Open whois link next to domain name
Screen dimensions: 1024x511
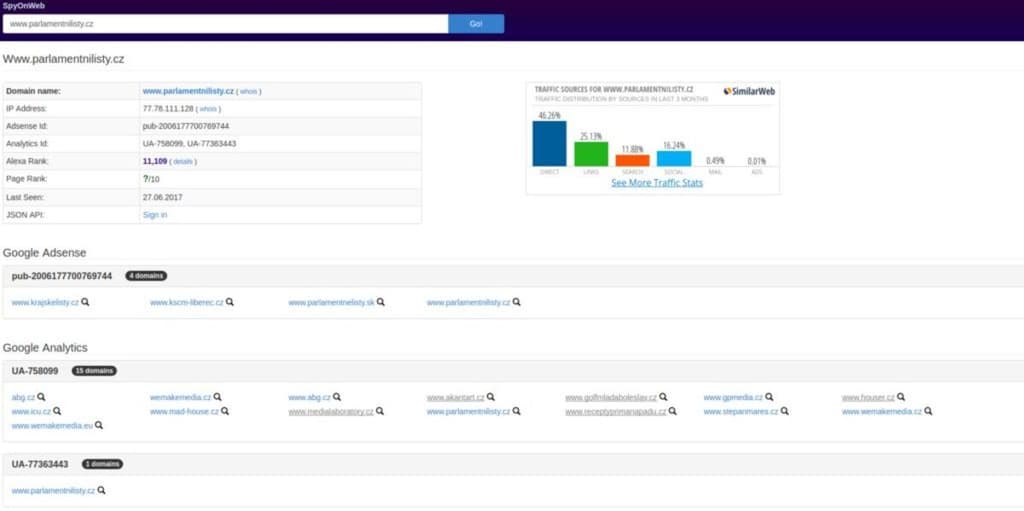(249, 91)
